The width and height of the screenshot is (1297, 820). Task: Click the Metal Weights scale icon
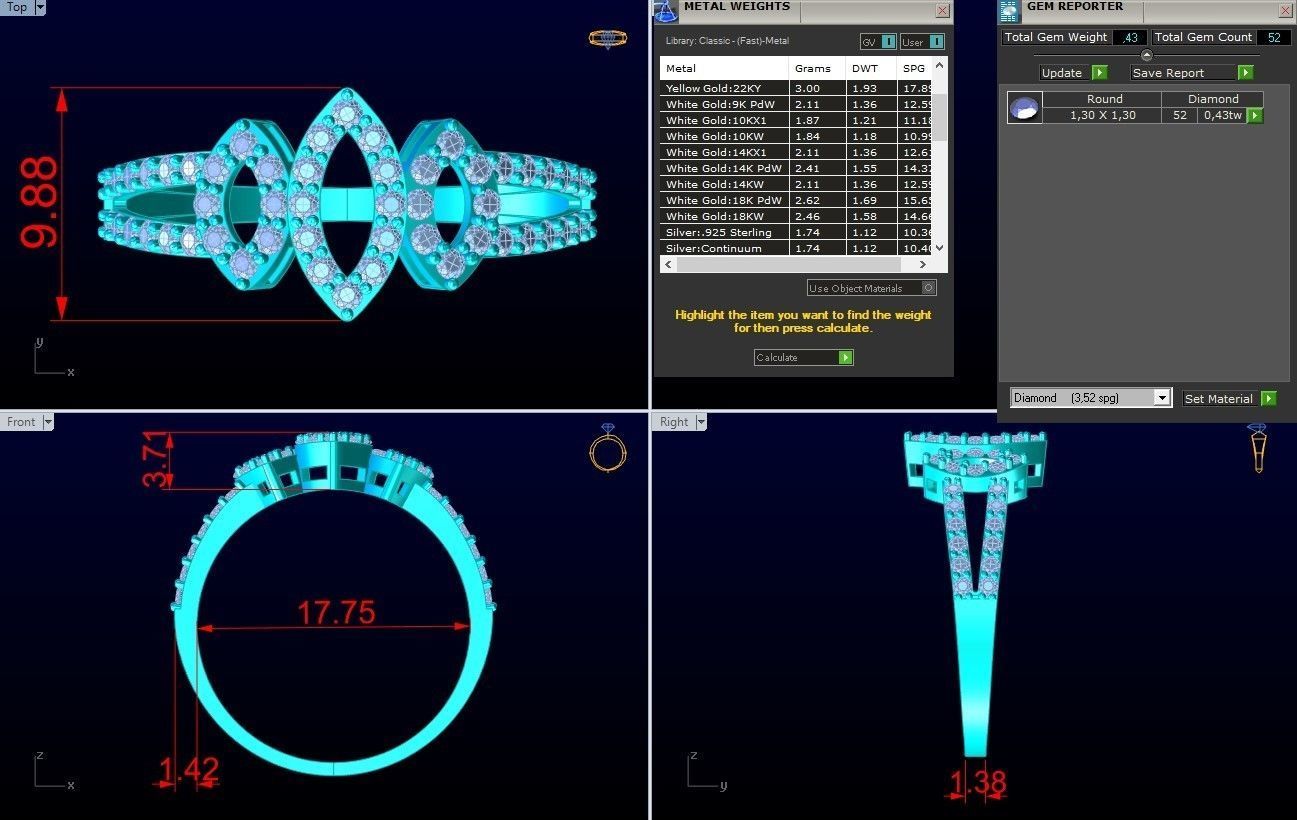click(x=666, y=11)
